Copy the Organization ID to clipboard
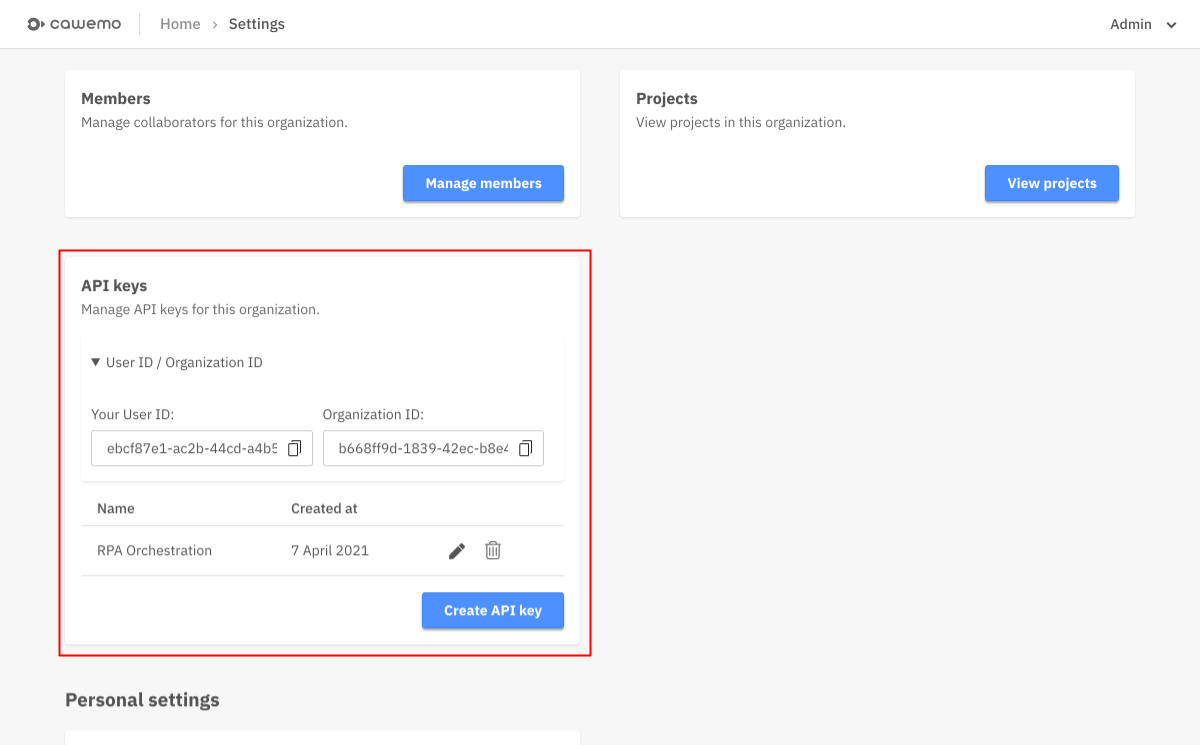The height and width of the screenshot is (745, 1200). (526, 449)
